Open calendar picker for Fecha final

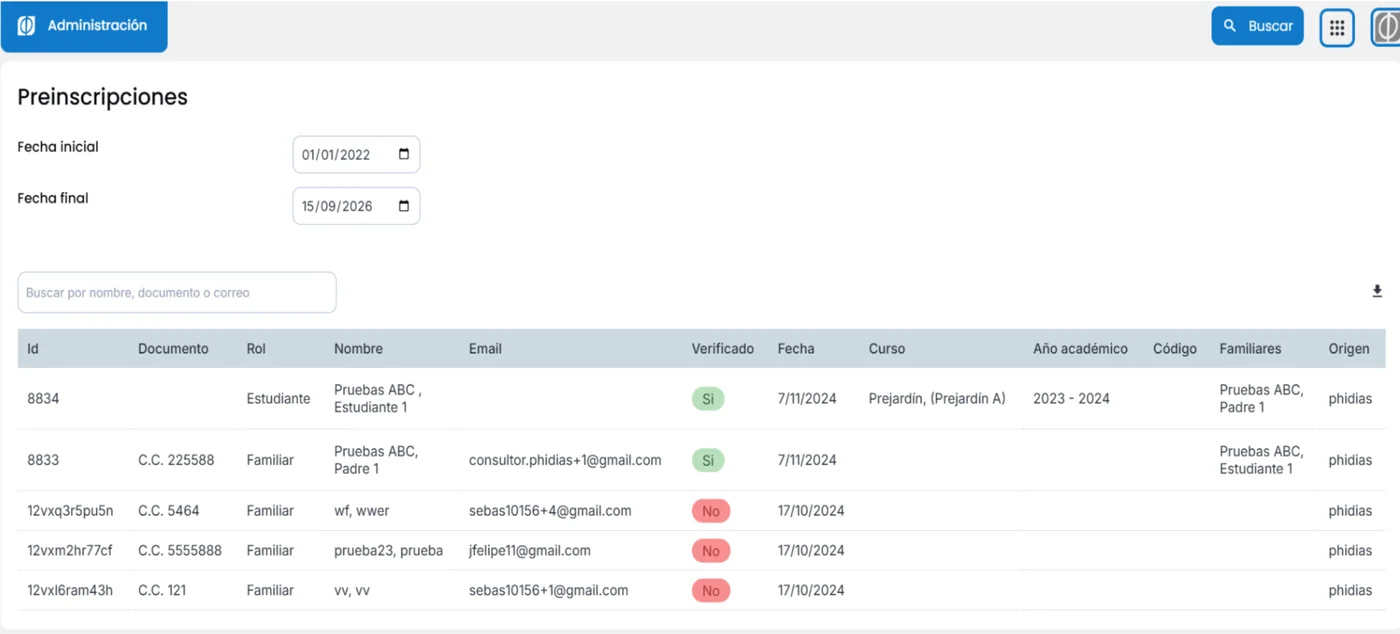pos(404,206)
